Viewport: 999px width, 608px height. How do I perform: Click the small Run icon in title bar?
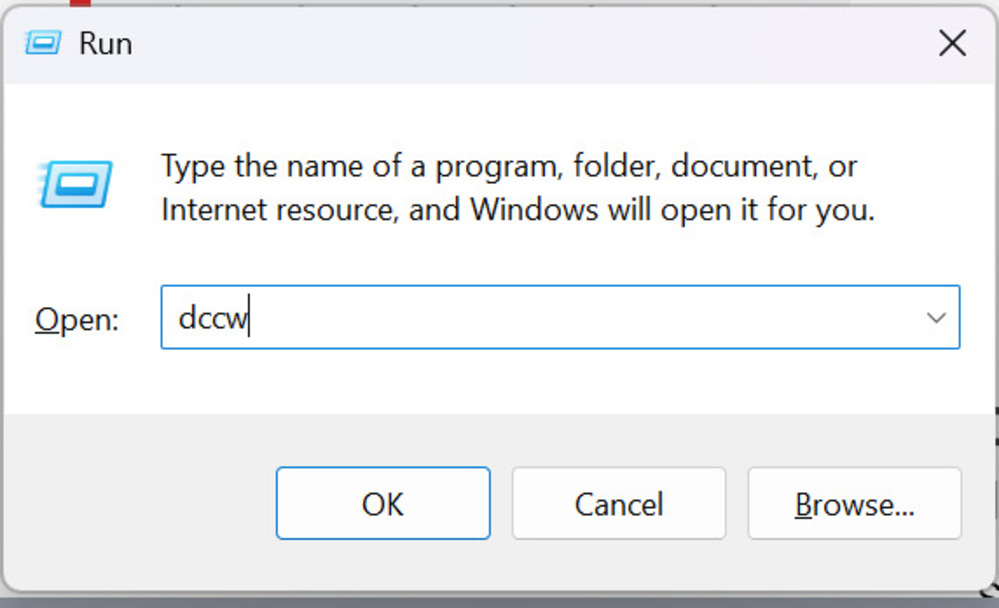[x=43, y=43]
